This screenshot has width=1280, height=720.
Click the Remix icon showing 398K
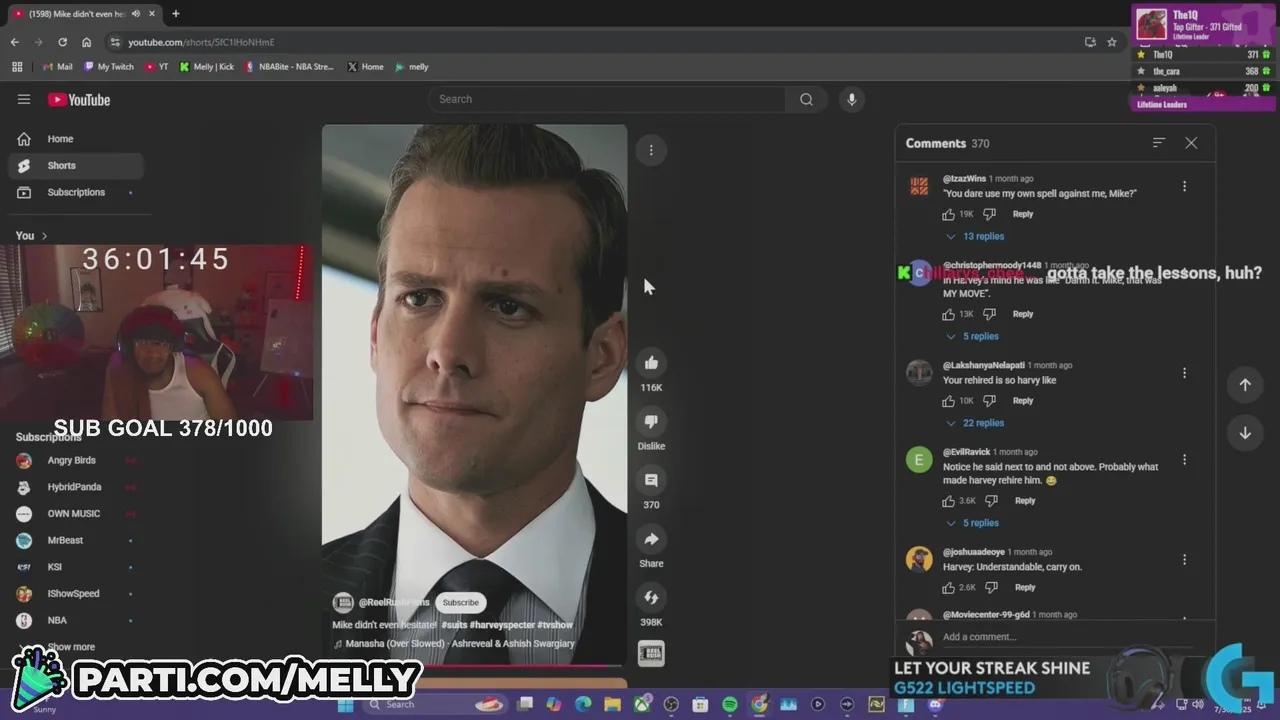(651, 598)
